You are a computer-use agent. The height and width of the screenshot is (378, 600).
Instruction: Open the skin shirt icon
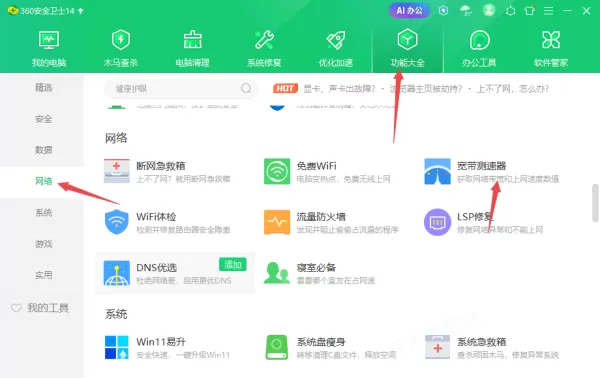[530, 10]
